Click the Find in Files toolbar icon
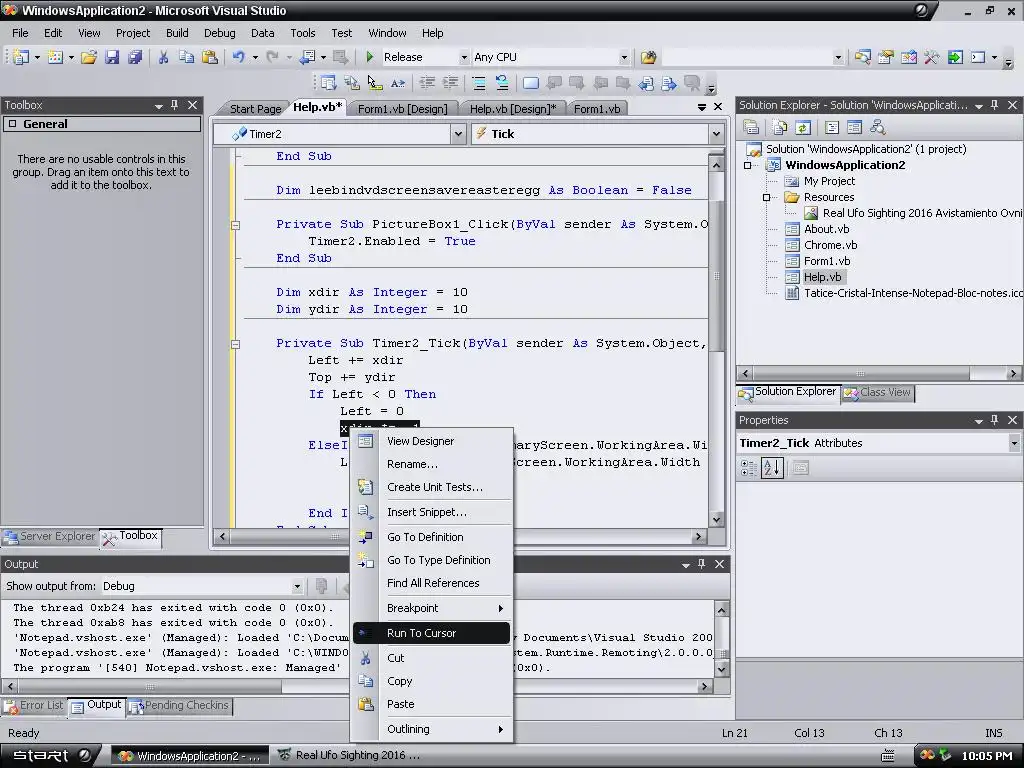The image size is (1024, 768). pyautogui.click(x=648, y=57)
